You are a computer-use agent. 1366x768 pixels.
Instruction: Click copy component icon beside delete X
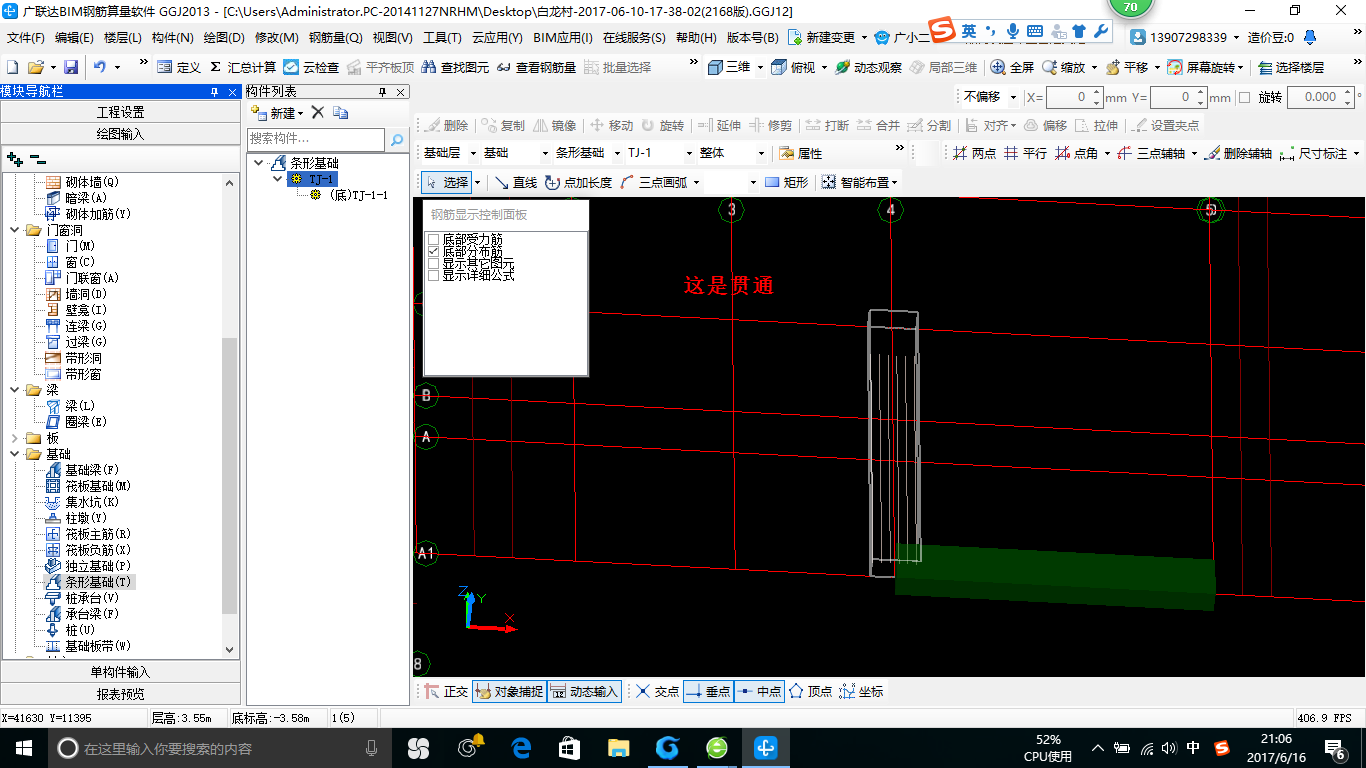pos(341,112)
